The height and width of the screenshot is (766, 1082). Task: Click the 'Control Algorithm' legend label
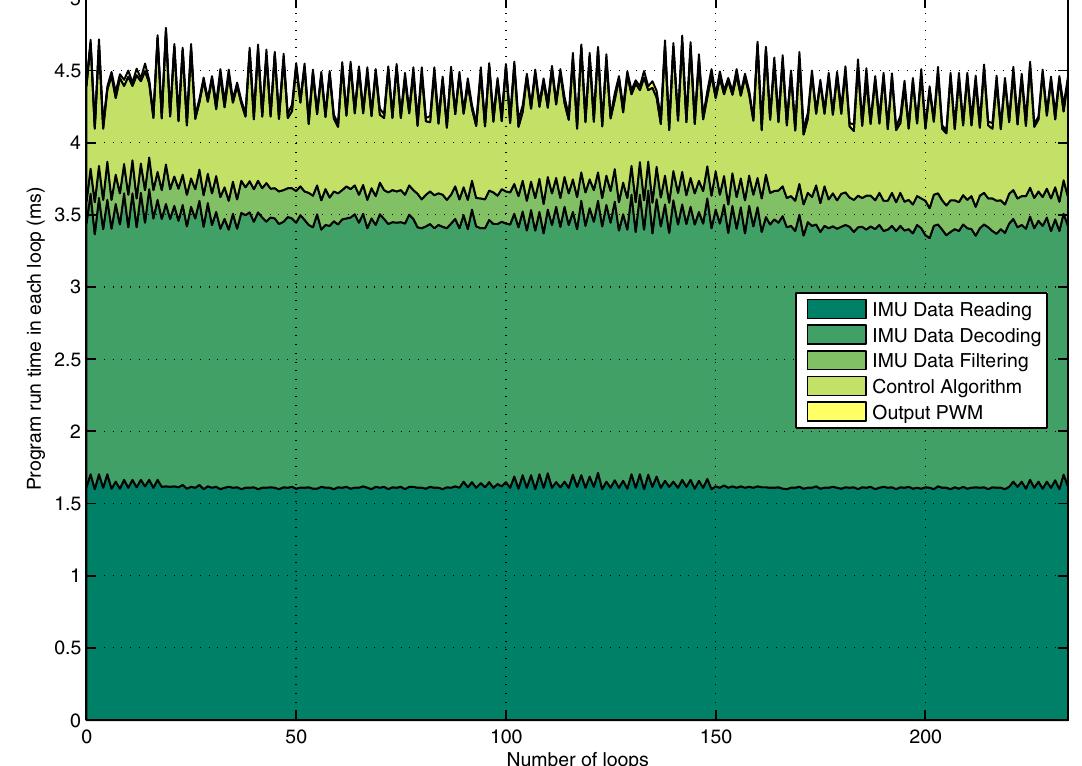point(946,387)
